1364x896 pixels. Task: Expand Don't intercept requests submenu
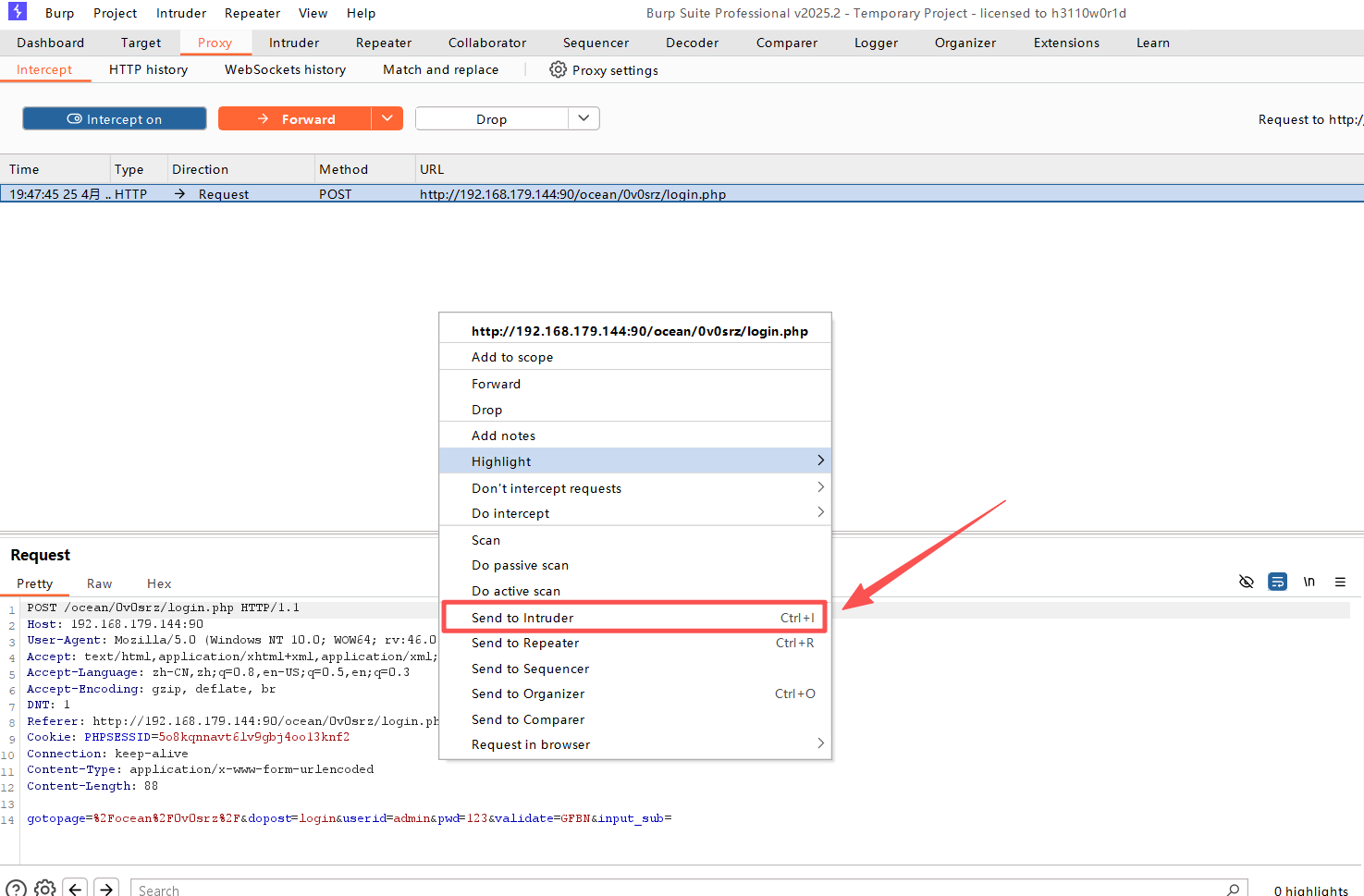(x=635, y=487)
